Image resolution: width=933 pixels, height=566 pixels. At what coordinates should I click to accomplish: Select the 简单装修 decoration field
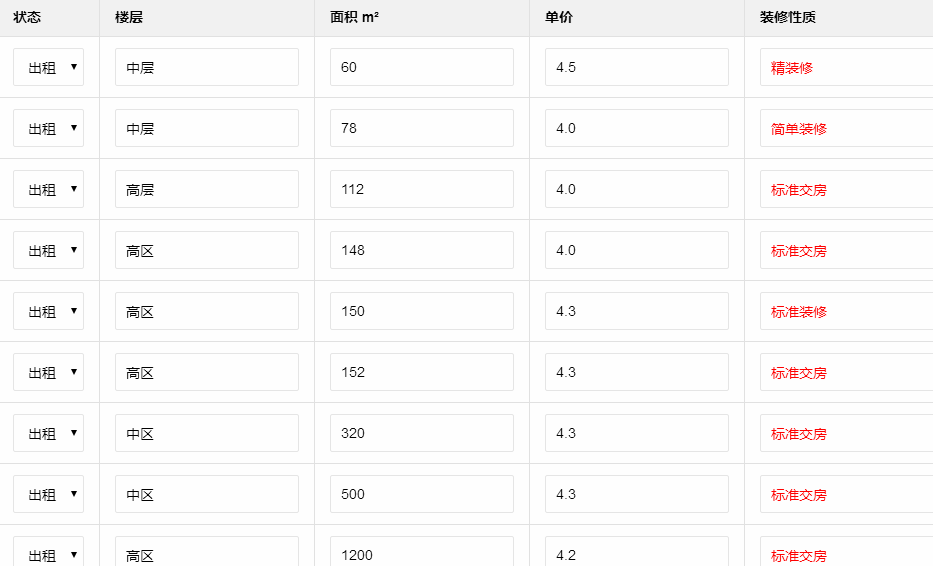point(845,129)
